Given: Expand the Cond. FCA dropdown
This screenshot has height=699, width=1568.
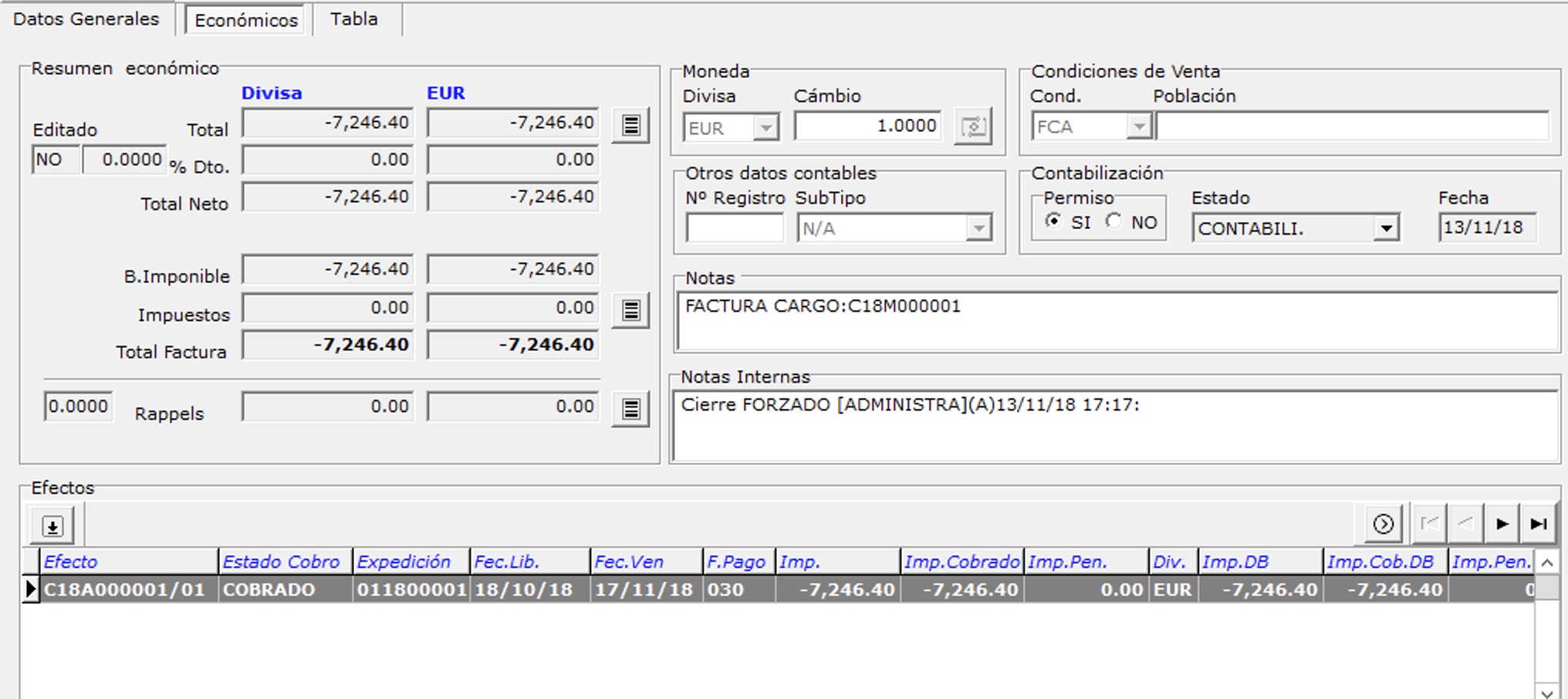Looking at the screenshot, I should [x=1139, y=127].
